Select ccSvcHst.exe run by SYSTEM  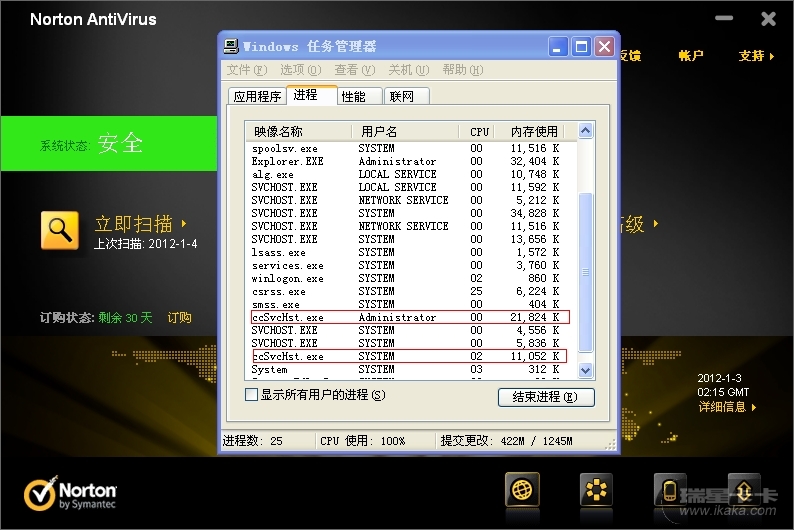coord(411,356)
